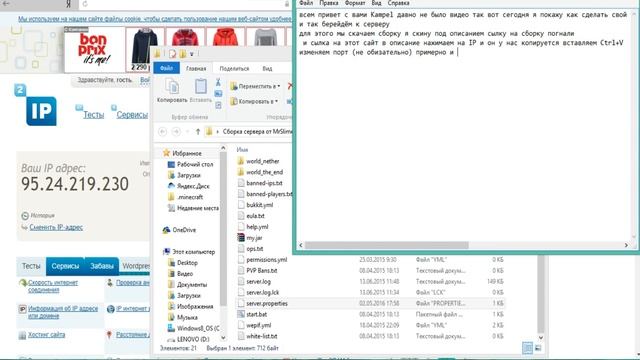The width and height of the screenshot is (640, 360).
Task: Switch to the Вид tab in Explorer ribbon
Action: point(267,69)
